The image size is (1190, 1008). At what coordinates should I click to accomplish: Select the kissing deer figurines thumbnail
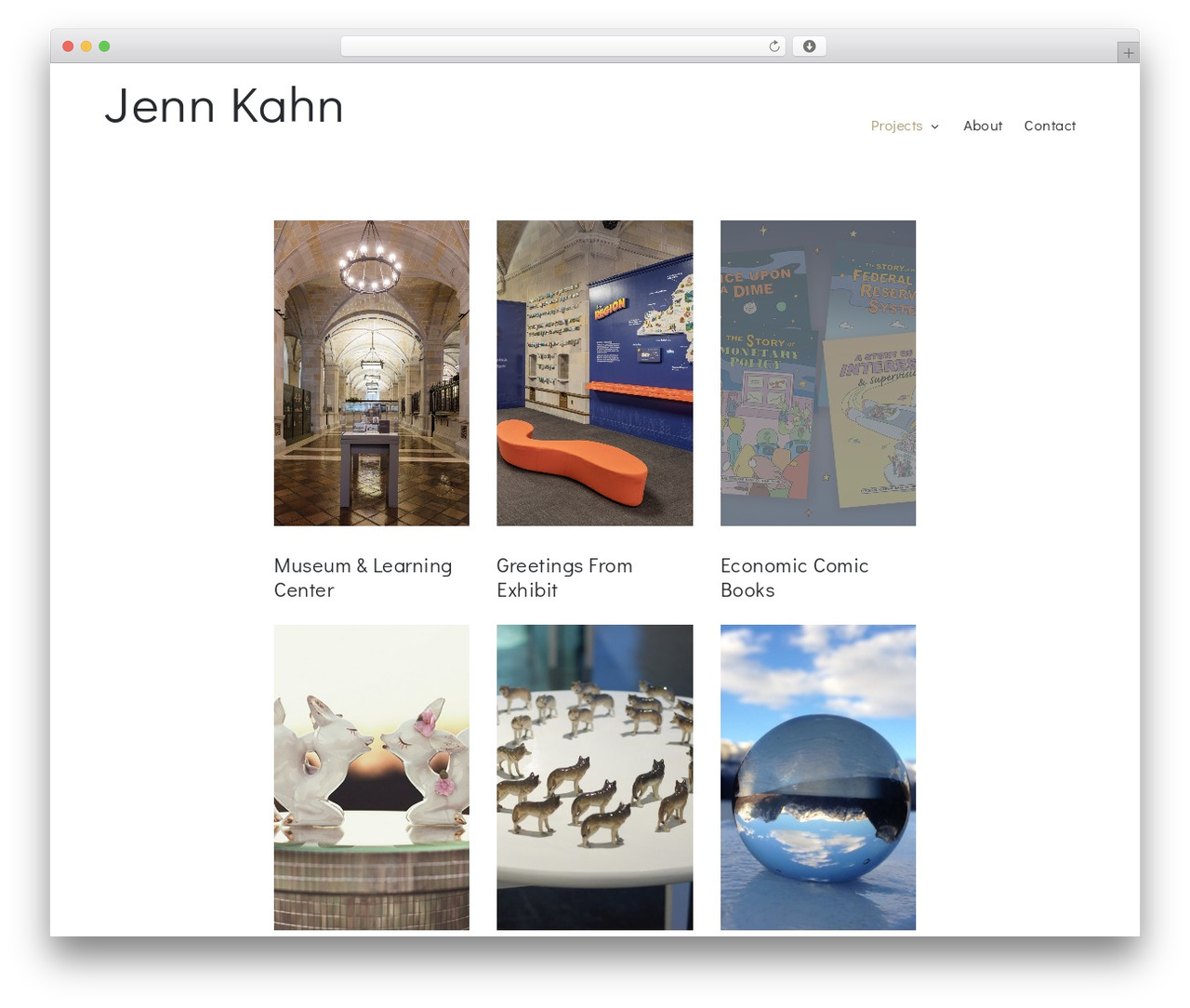[372, 777]
